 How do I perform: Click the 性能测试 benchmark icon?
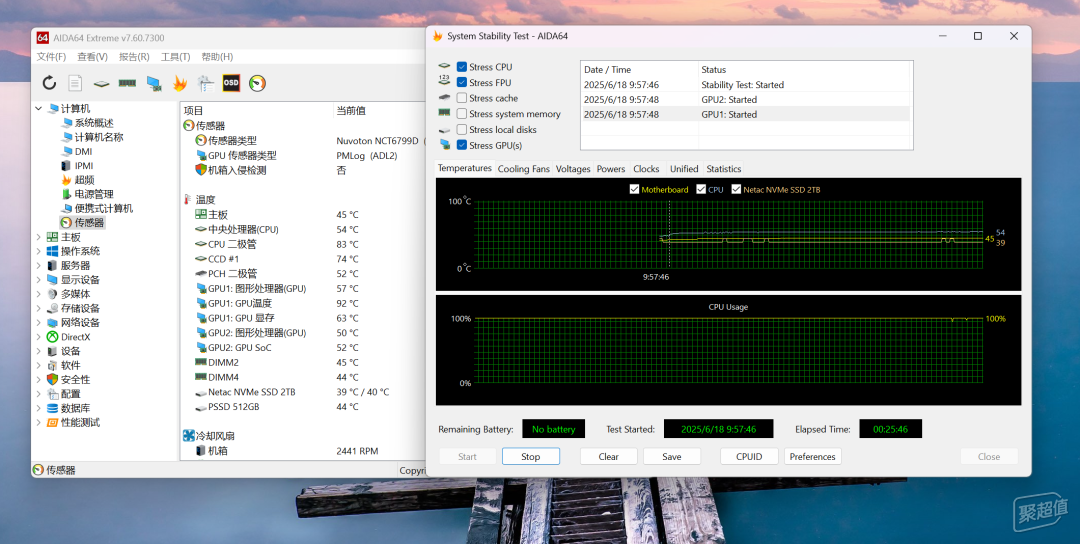(52, 422)
